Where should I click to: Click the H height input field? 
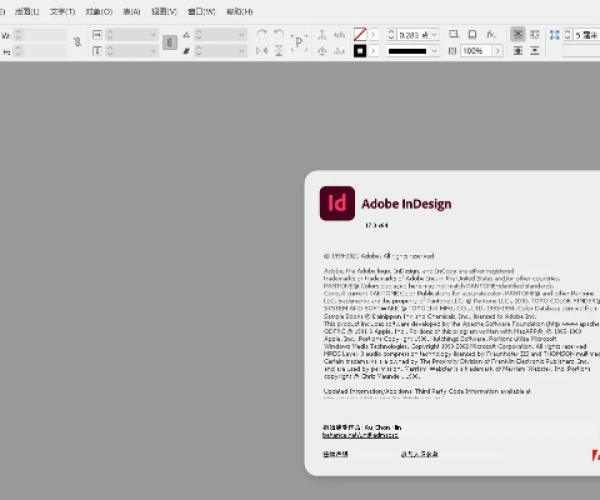click(x=44, y=51)
